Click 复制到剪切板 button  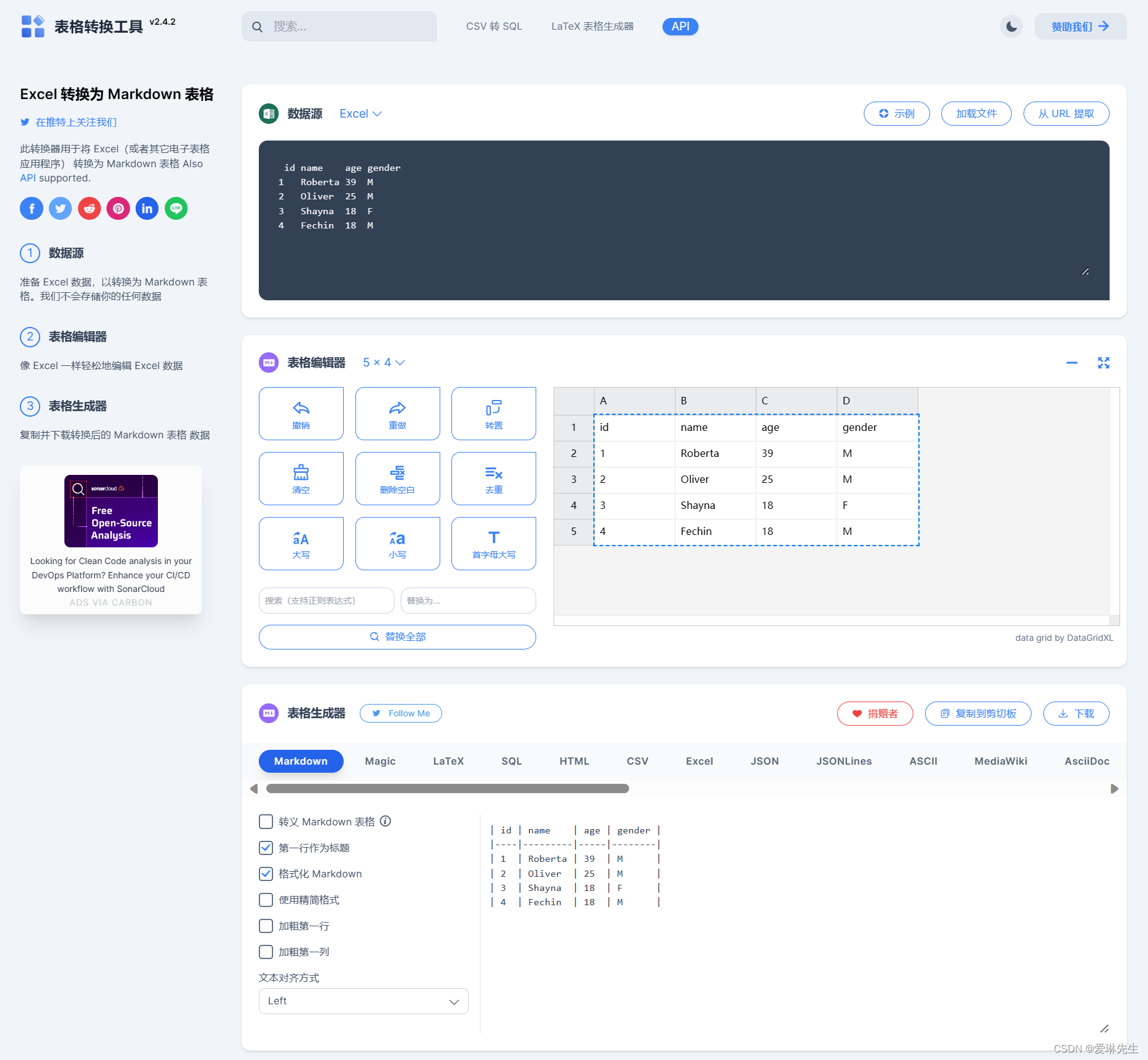tap(978, 713)
